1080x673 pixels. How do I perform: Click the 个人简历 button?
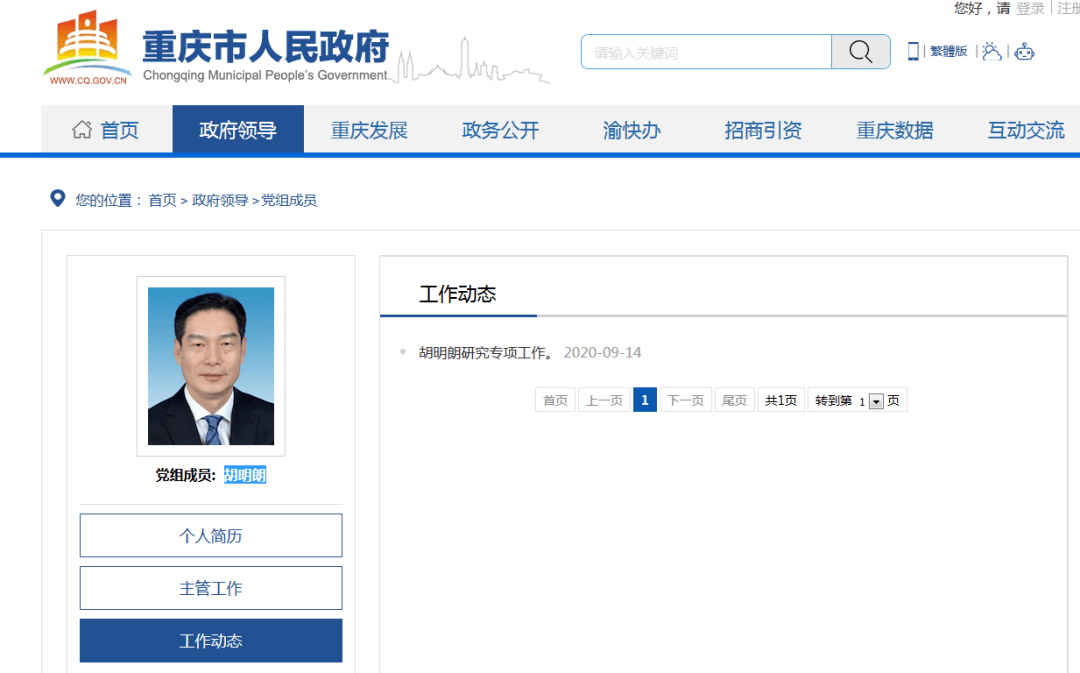(211, 536)
